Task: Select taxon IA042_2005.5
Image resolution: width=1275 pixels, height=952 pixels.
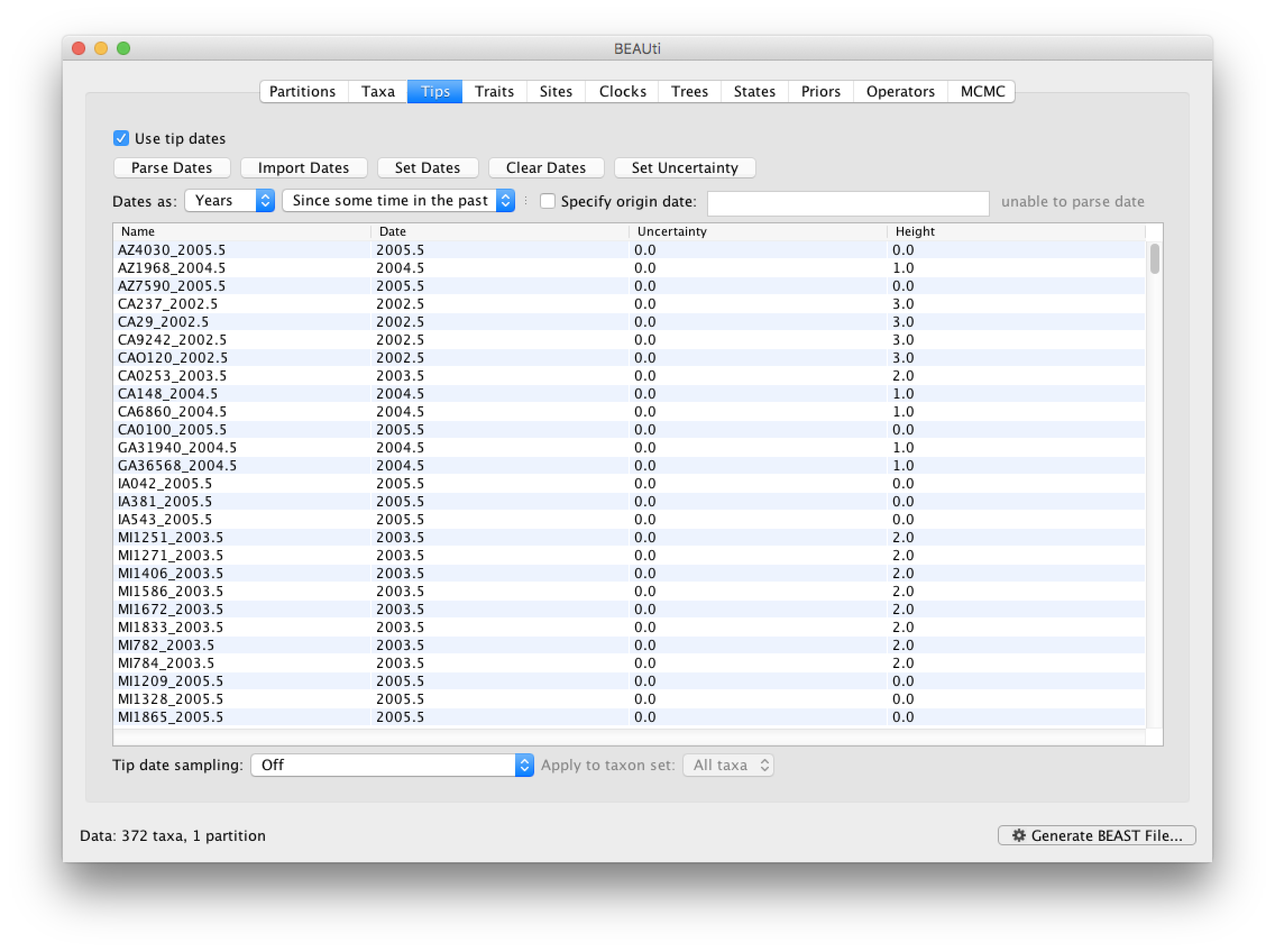Action: coord(165,483)
